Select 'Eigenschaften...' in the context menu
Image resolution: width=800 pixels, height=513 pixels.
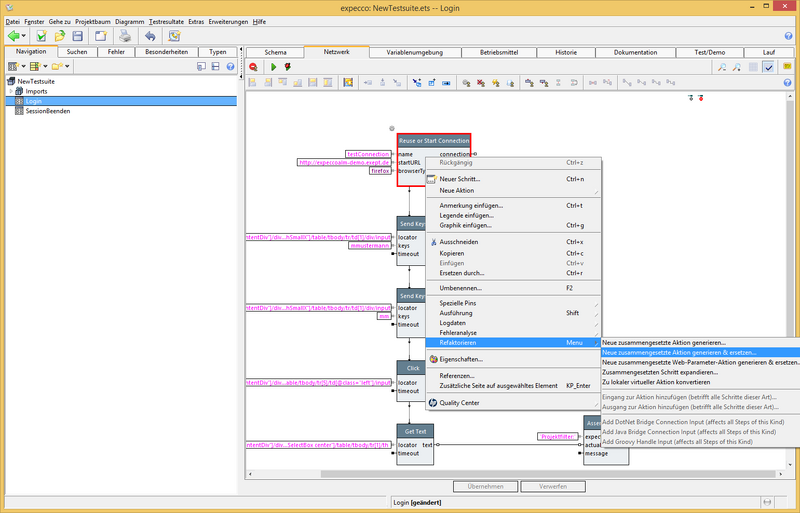pyautogui.click(x=461, y=358)
